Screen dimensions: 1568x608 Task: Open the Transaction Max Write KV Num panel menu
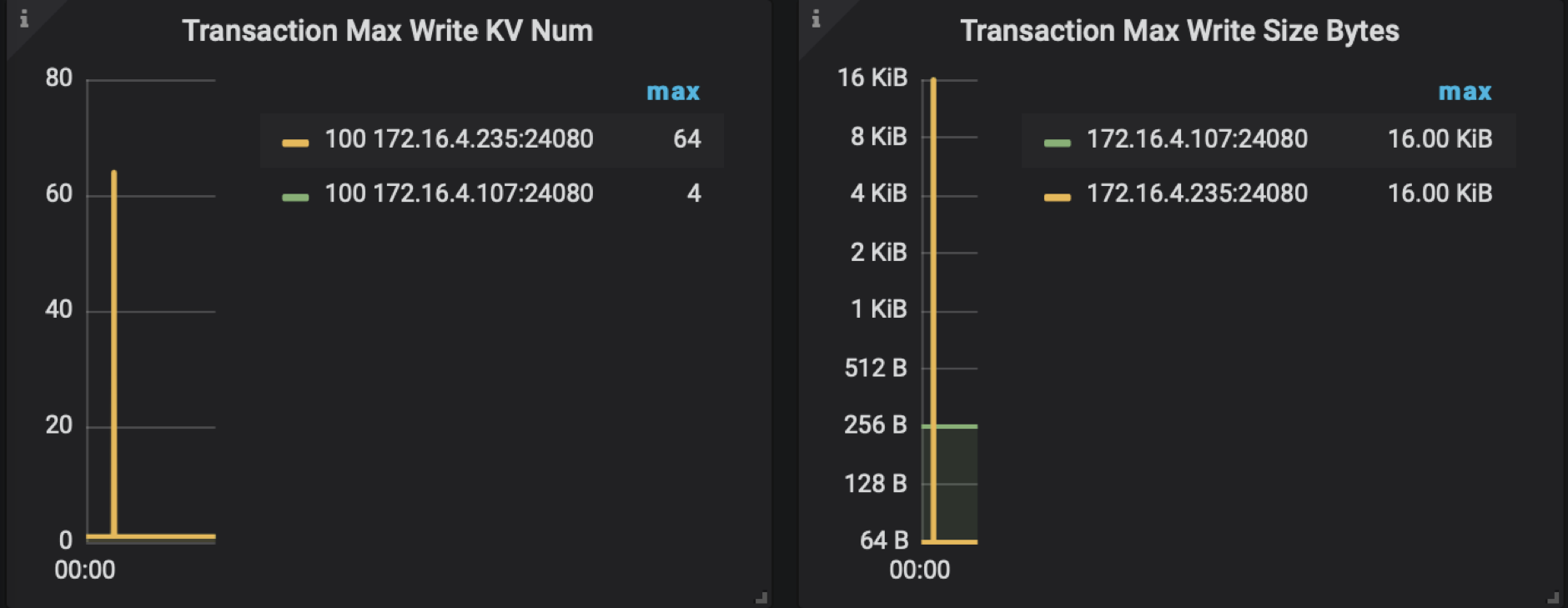[388, 31]
